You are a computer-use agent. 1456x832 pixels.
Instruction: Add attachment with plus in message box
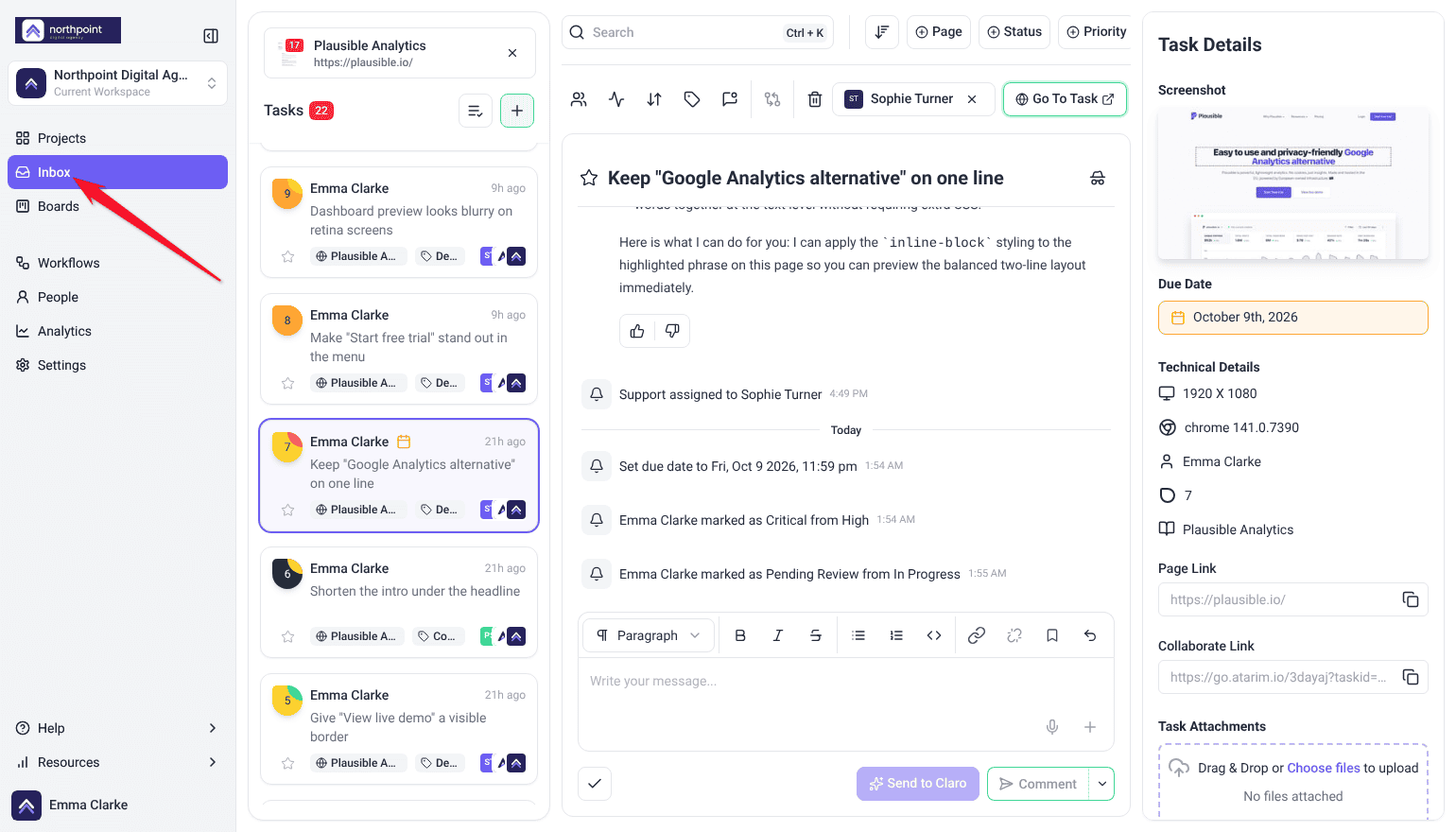point(1090,727)
